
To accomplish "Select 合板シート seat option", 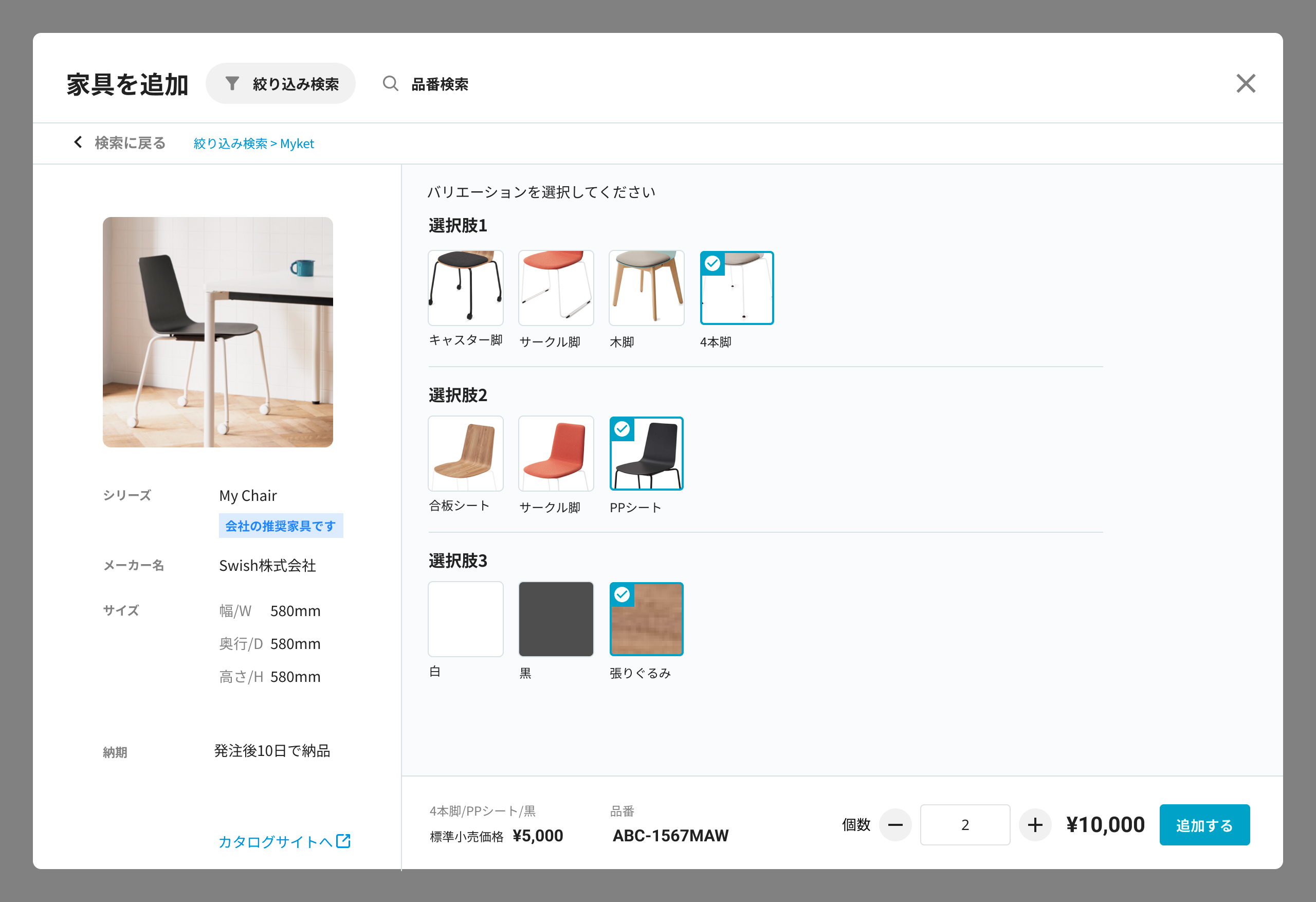I will pyautogui.click(x=465, y=453).
